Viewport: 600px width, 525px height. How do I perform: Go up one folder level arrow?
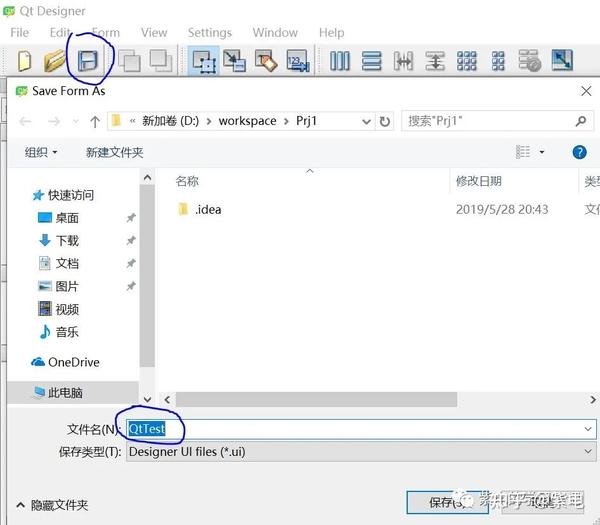95,122
